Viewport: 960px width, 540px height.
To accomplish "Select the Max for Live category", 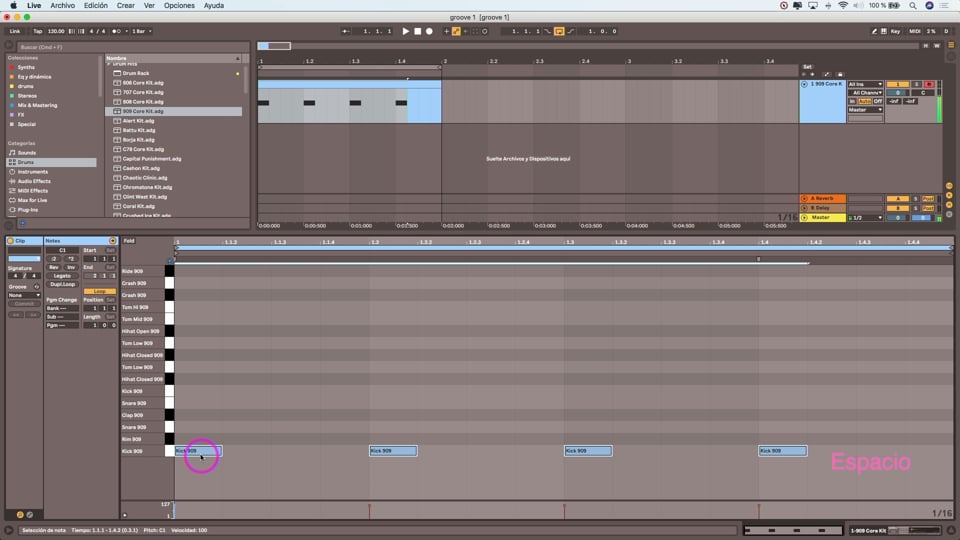I will 32,200.
